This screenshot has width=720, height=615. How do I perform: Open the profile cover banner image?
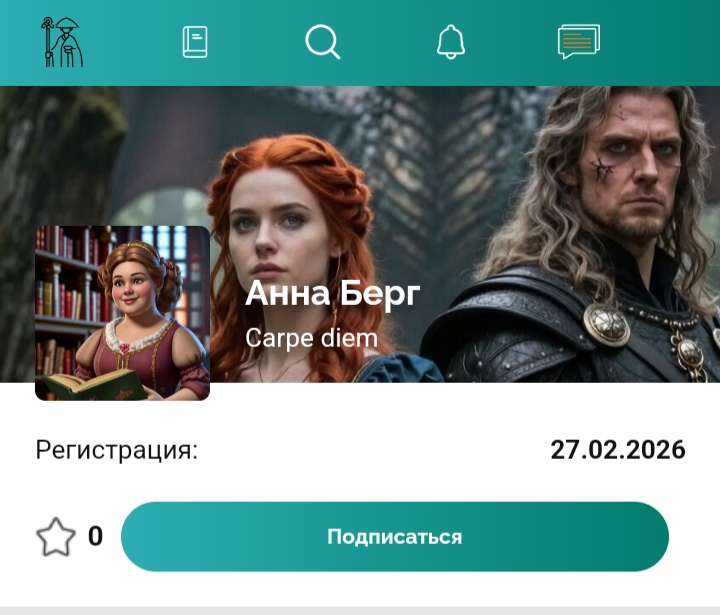(360, 234)
